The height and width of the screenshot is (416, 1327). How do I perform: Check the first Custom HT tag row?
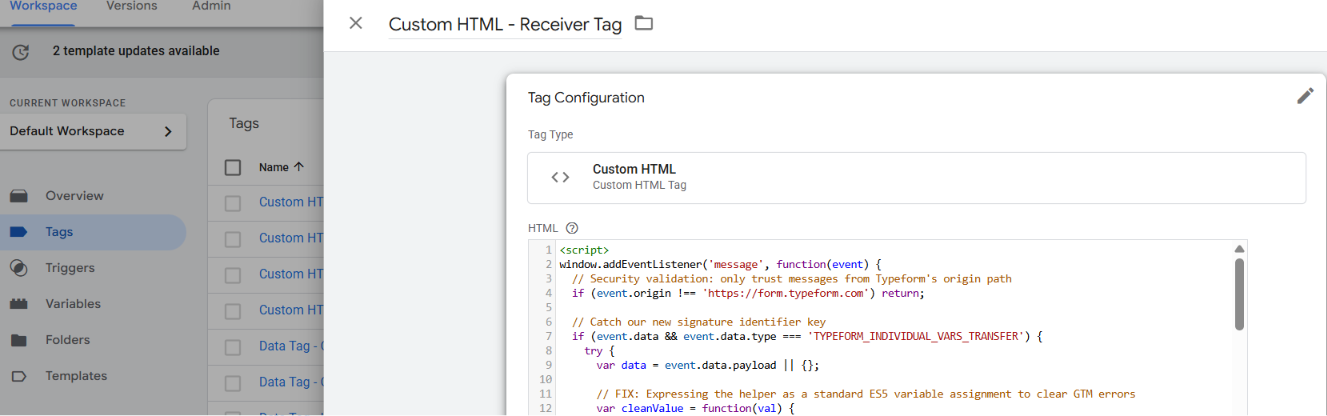(x=233, y=203)
